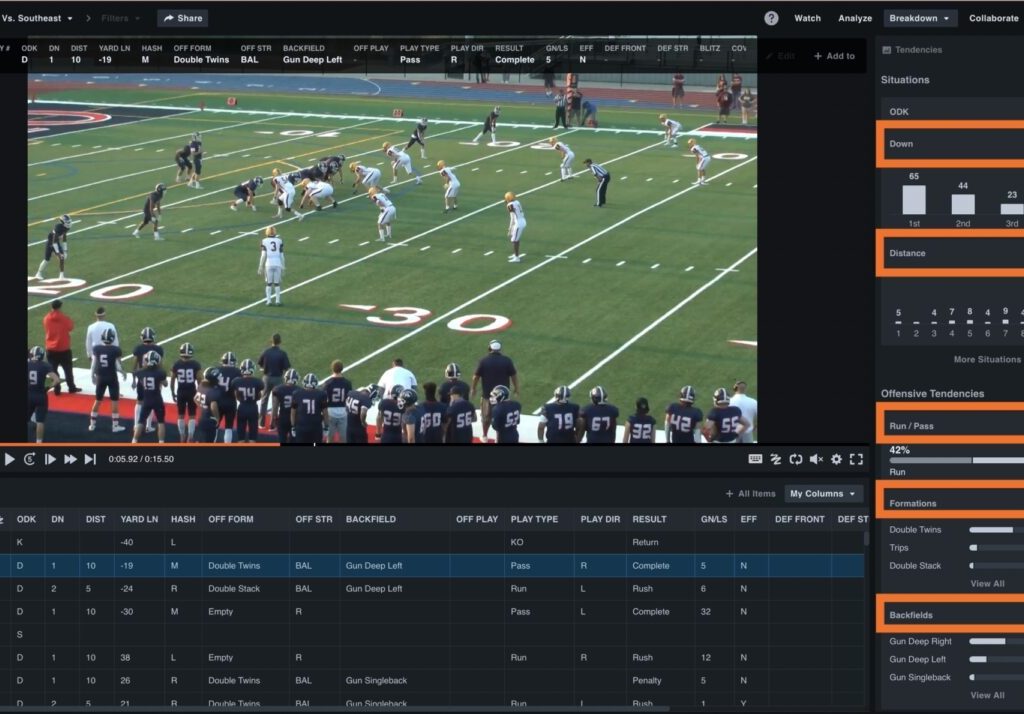Select the Double Stack play row

click(x=234, y=589)
